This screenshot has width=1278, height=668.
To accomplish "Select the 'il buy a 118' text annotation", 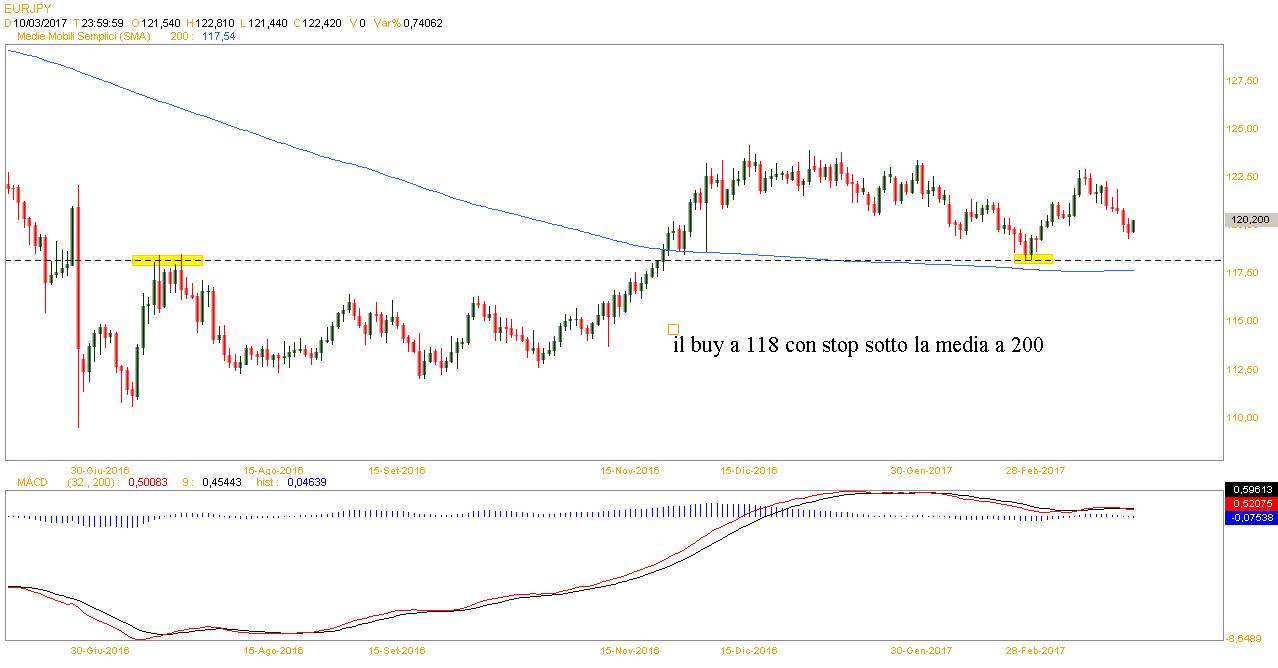I will [x=858, y=346].
